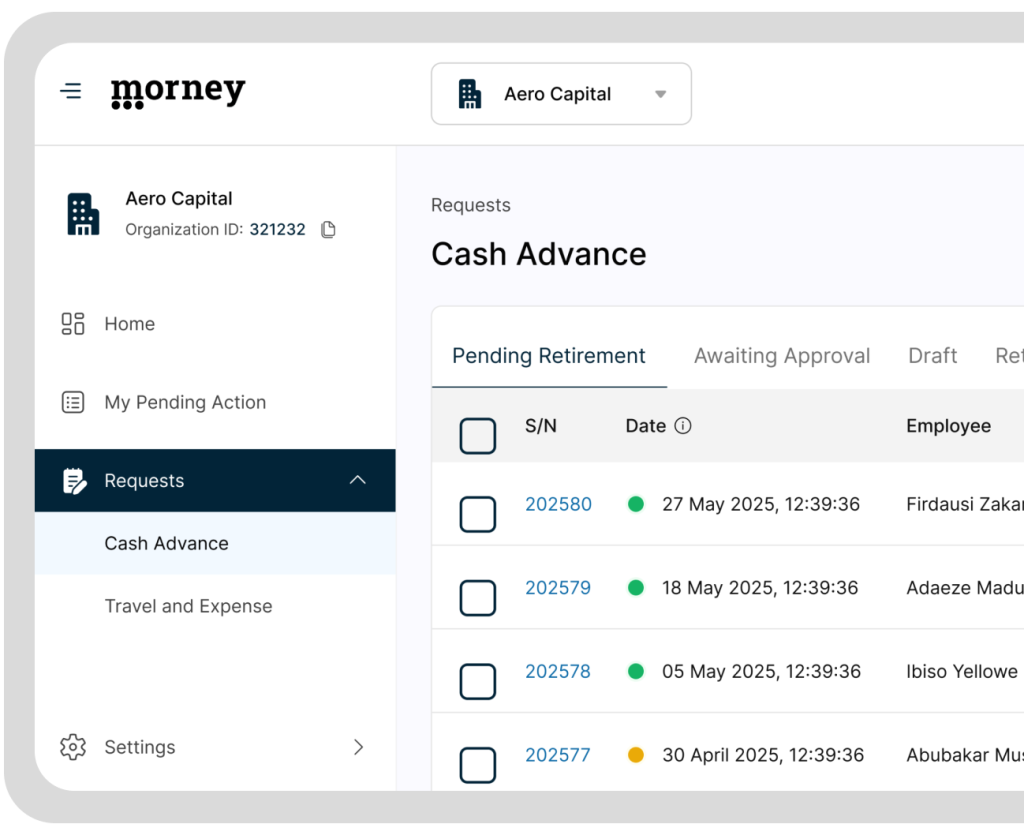Open the Draft tab
The width and height of the screenshot is (1024, 824).
[932, 355]
